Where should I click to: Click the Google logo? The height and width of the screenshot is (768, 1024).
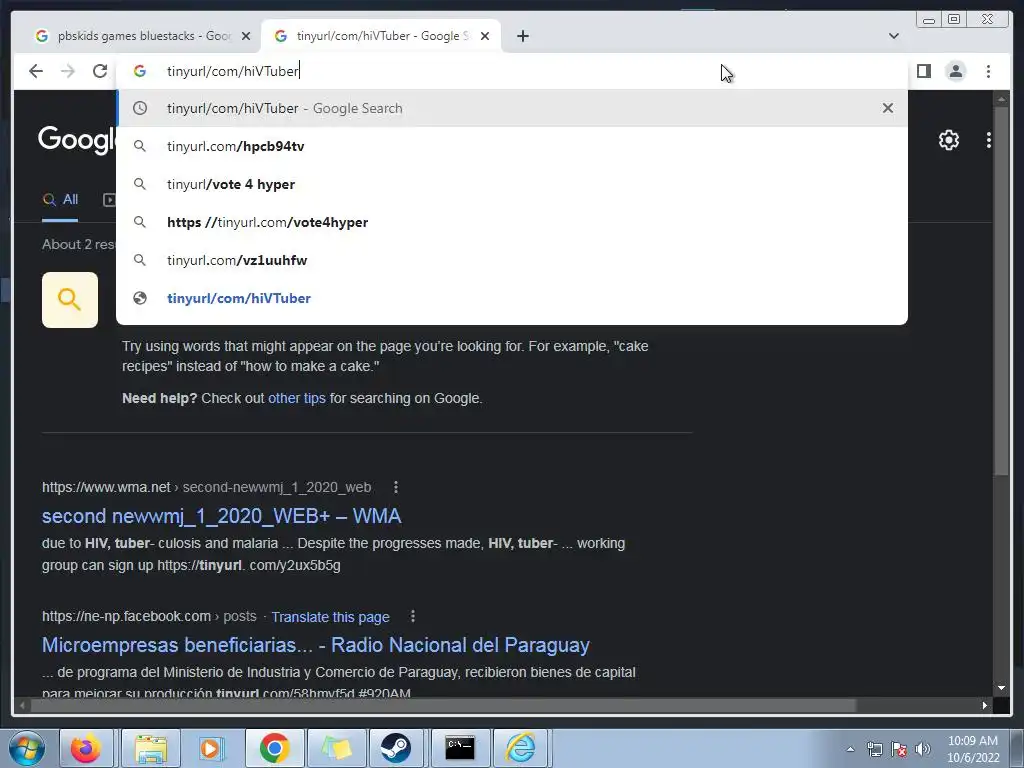(76, 140)
